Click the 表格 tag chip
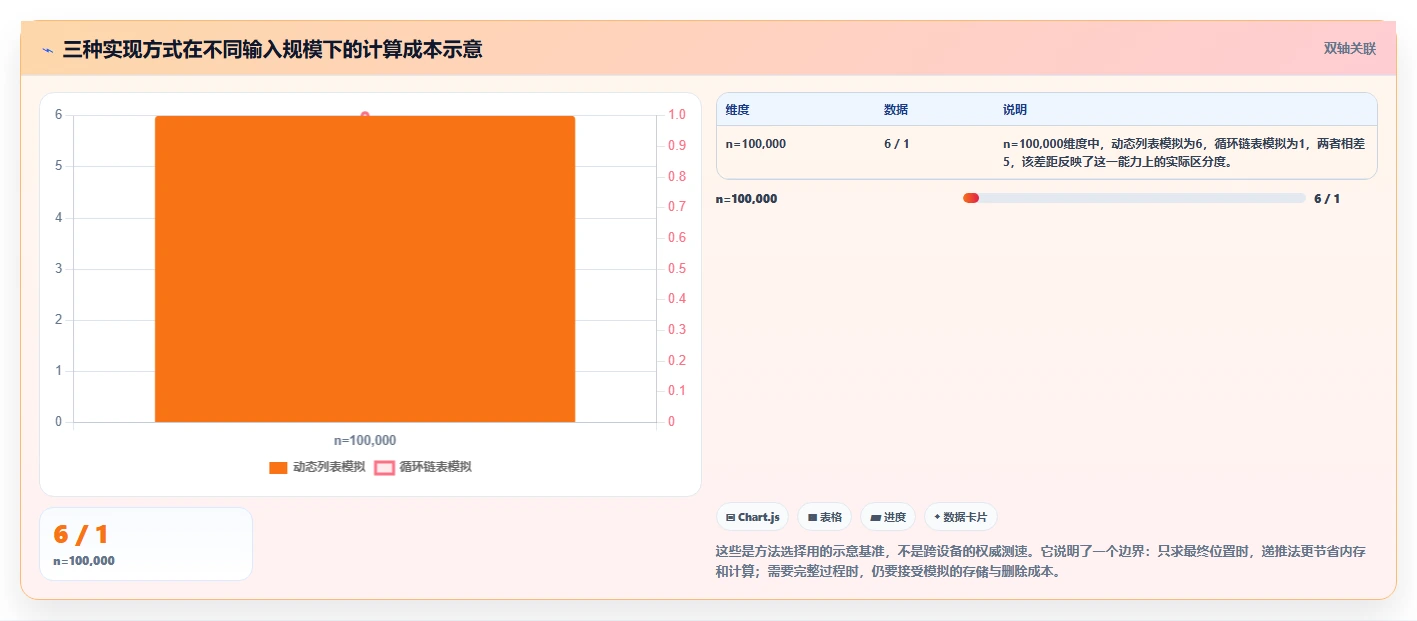 pyautogui.click(x=824, y=517)
